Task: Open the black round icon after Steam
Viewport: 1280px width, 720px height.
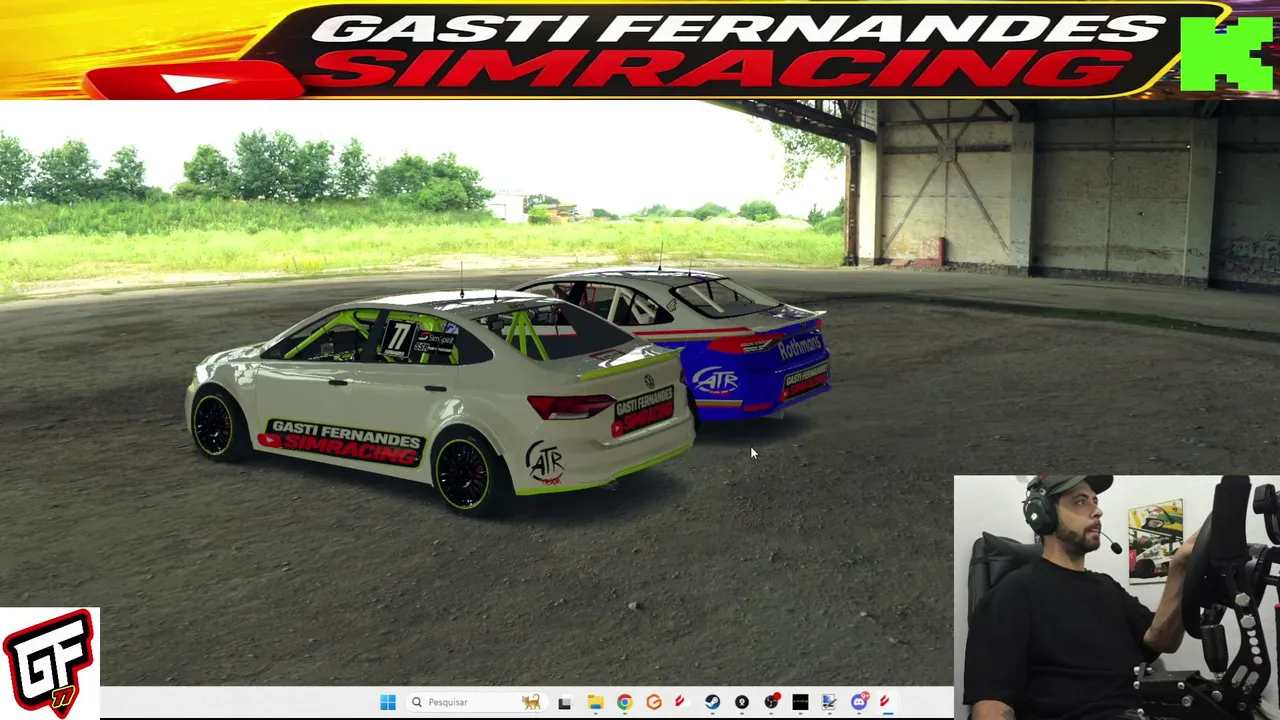Action: (742, 702)
